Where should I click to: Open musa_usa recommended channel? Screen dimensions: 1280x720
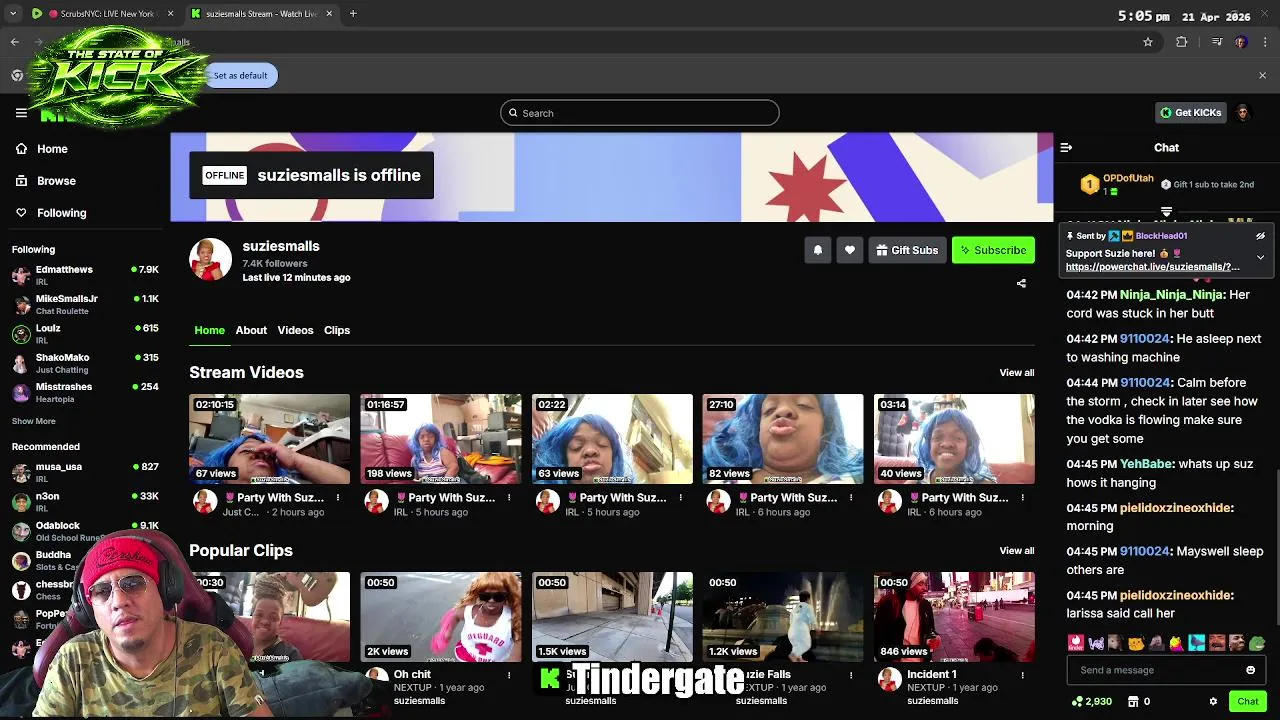click(x=85, y=472)
